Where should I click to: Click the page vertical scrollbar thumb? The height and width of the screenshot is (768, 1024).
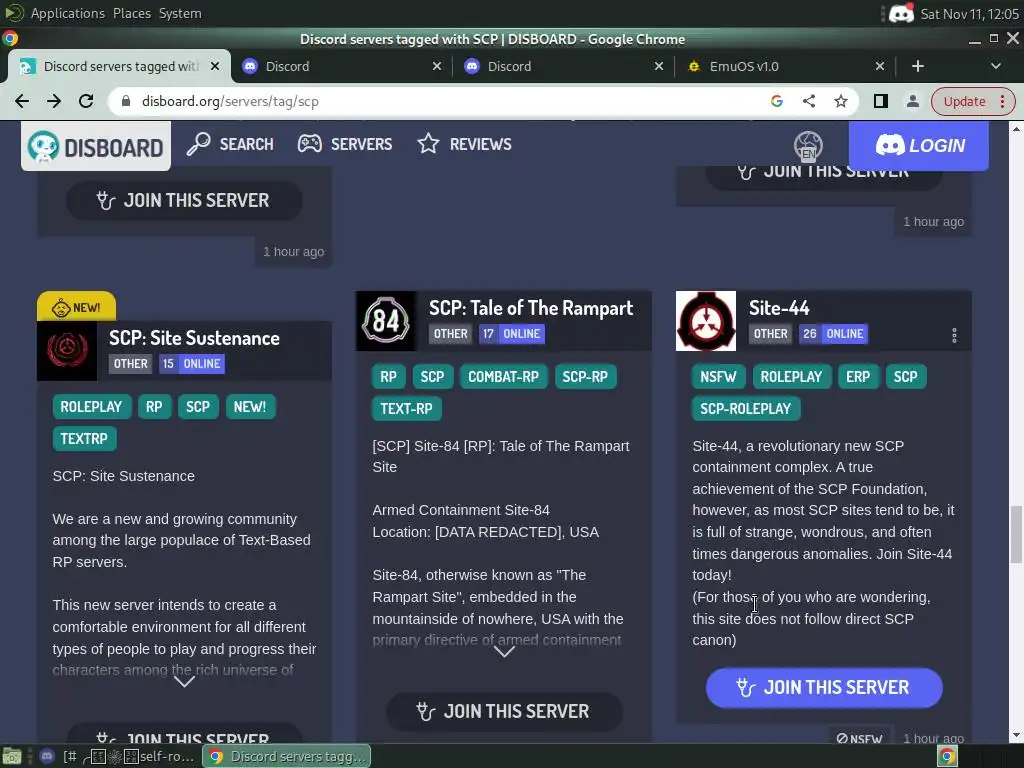[1016, 534]
